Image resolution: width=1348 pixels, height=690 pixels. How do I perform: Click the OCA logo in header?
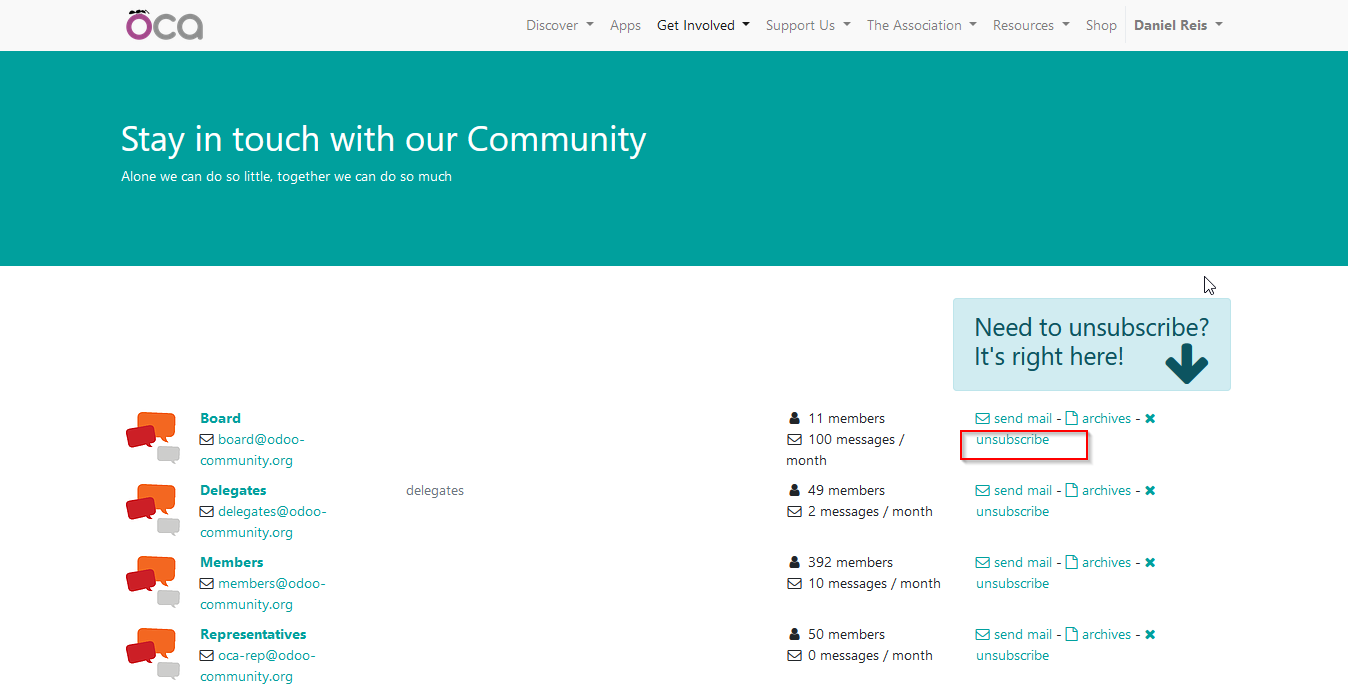pos(165,25)
